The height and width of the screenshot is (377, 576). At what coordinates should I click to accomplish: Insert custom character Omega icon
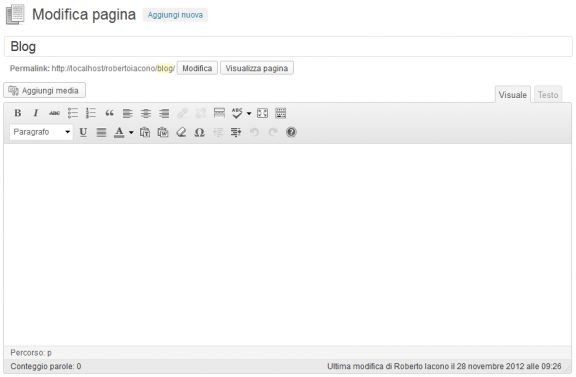click(199, 132)
